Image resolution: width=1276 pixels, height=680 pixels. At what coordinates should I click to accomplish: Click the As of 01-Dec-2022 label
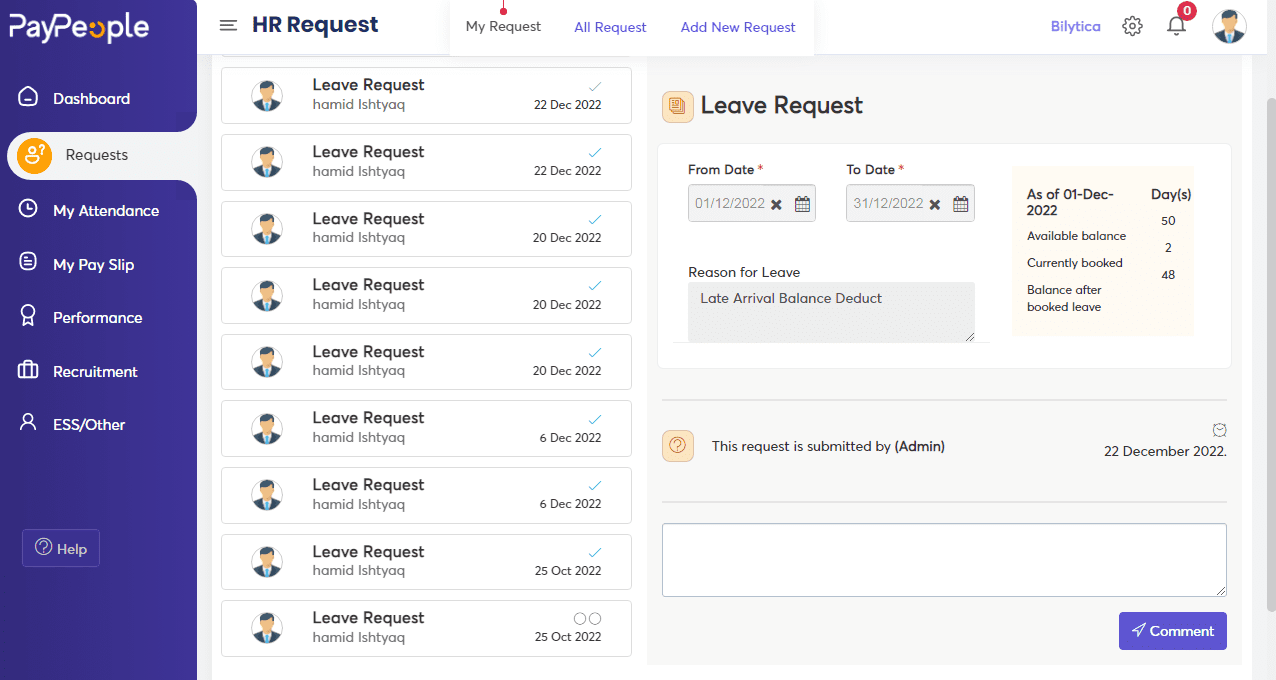tap(1070, 202)
